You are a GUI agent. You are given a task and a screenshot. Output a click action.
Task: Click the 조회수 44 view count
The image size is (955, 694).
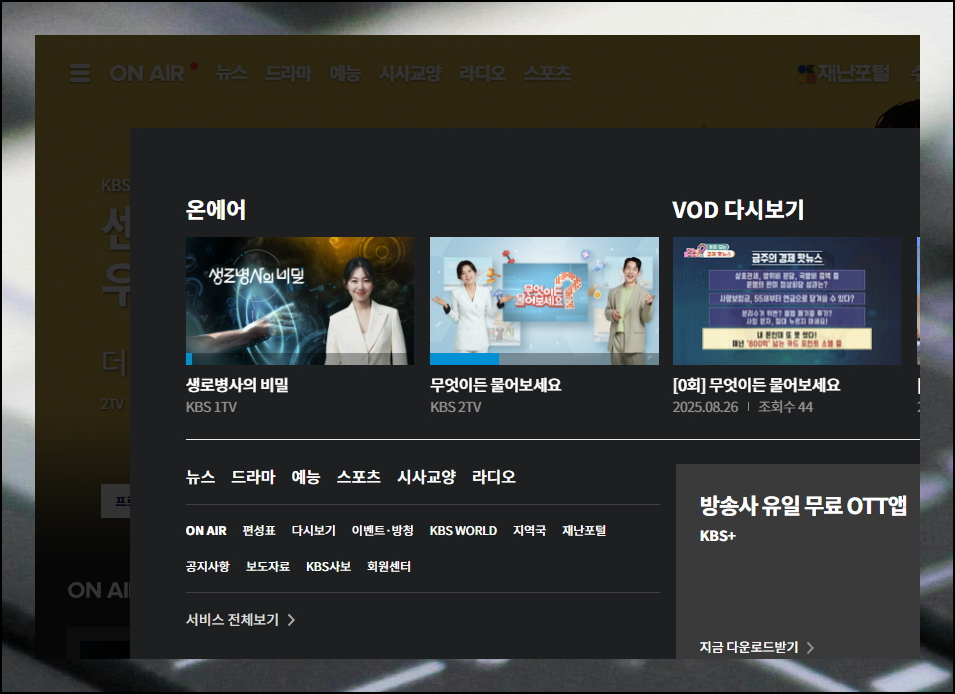point(785,407)
